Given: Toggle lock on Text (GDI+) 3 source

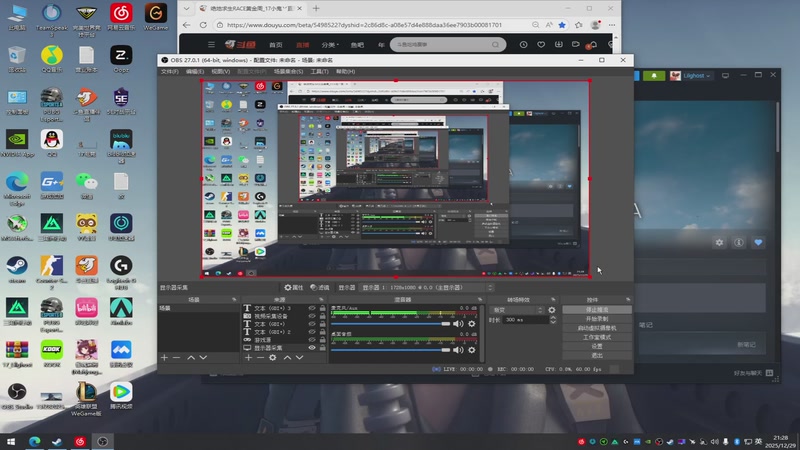Looking at the screenshot, I should 322,308.
